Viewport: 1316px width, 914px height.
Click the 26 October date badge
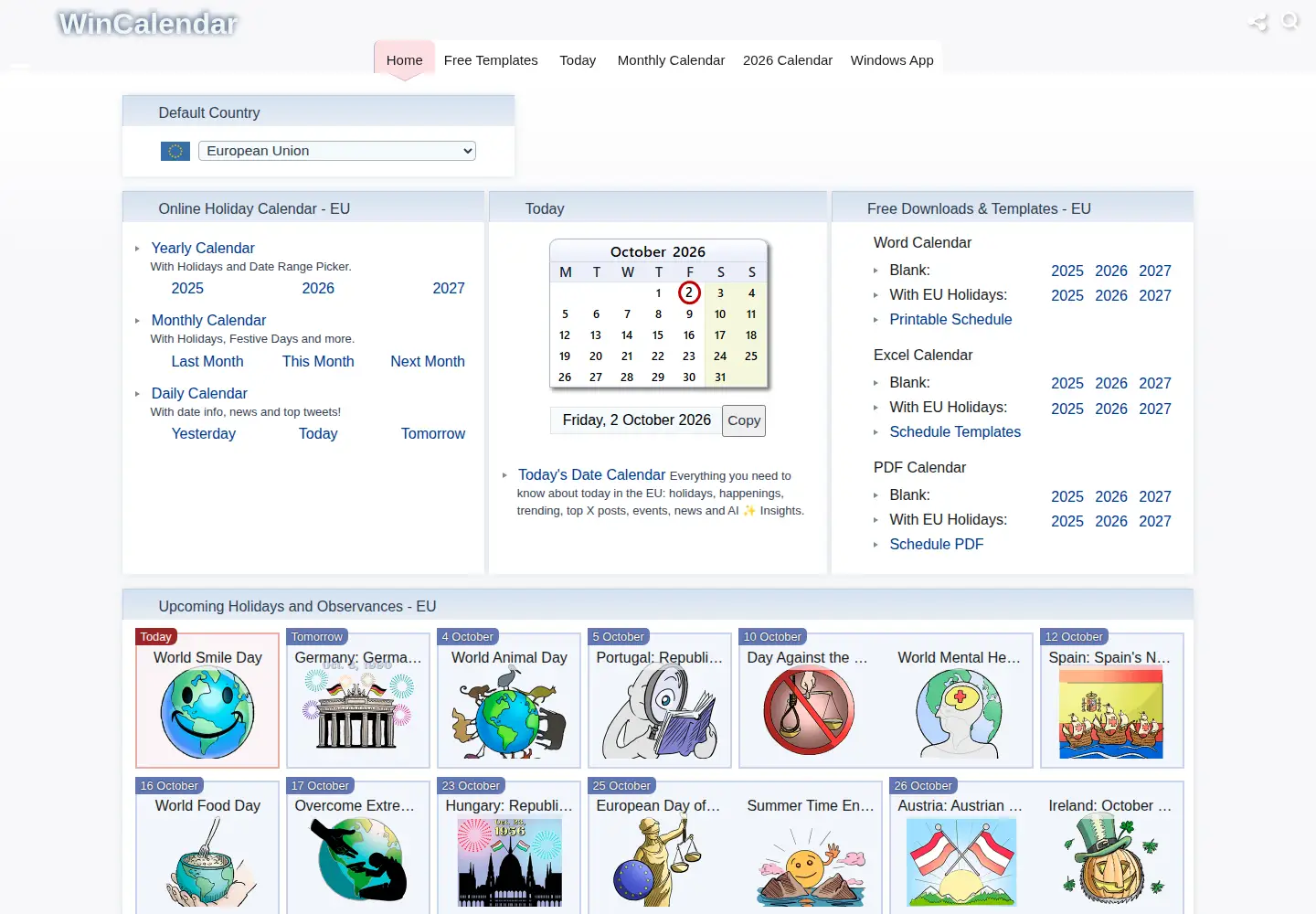point(923,785)
